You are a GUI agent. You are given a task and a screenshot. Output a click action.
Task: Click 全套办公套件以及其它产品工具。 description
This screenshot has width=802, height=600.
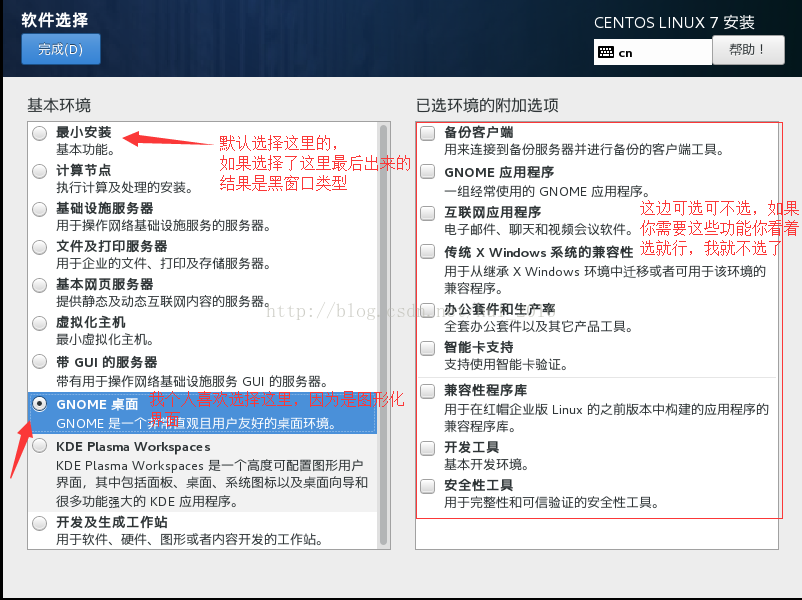[539, 326]
